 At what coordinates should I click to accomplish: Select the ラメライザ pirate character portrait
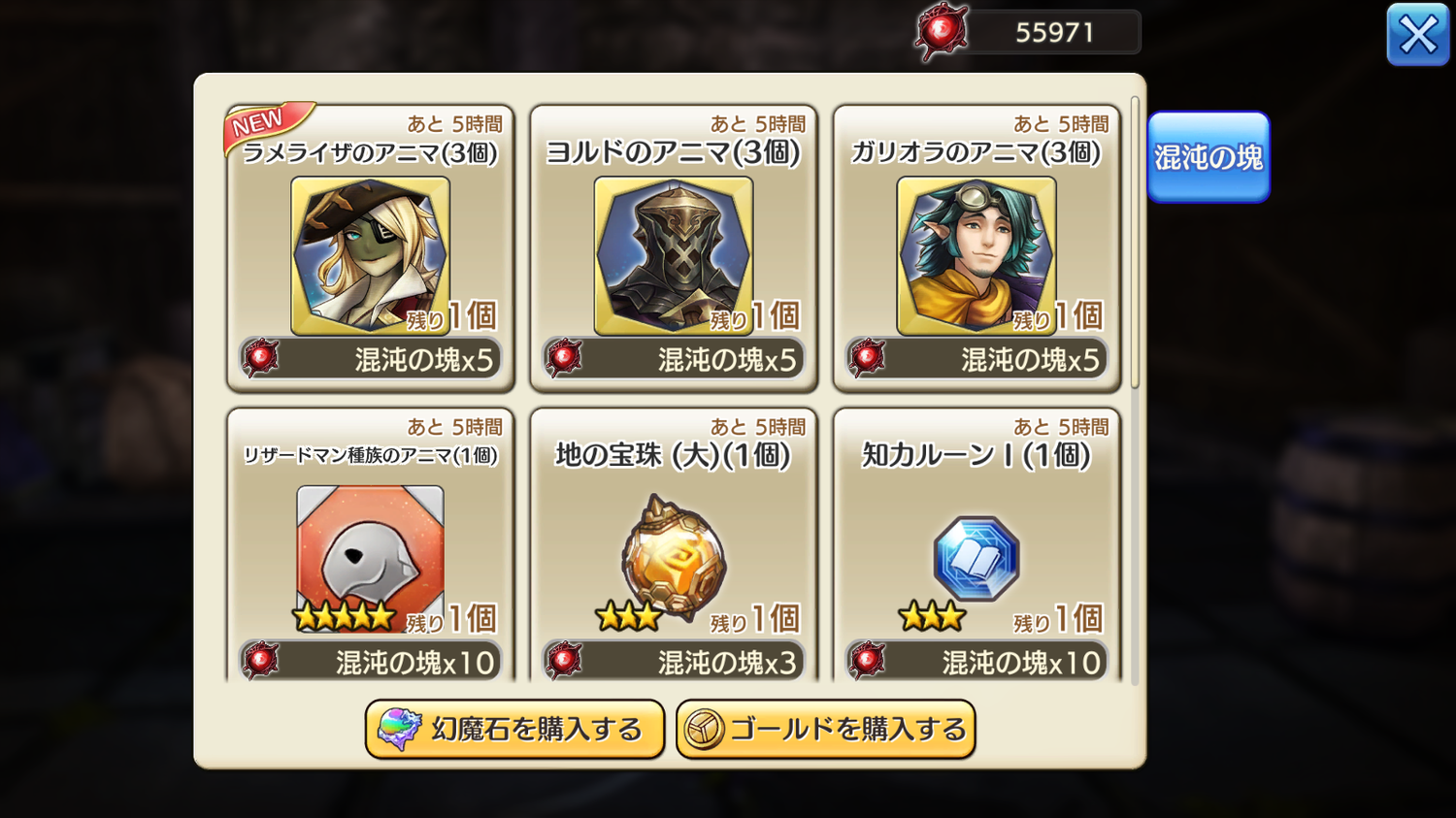point(371,255)
